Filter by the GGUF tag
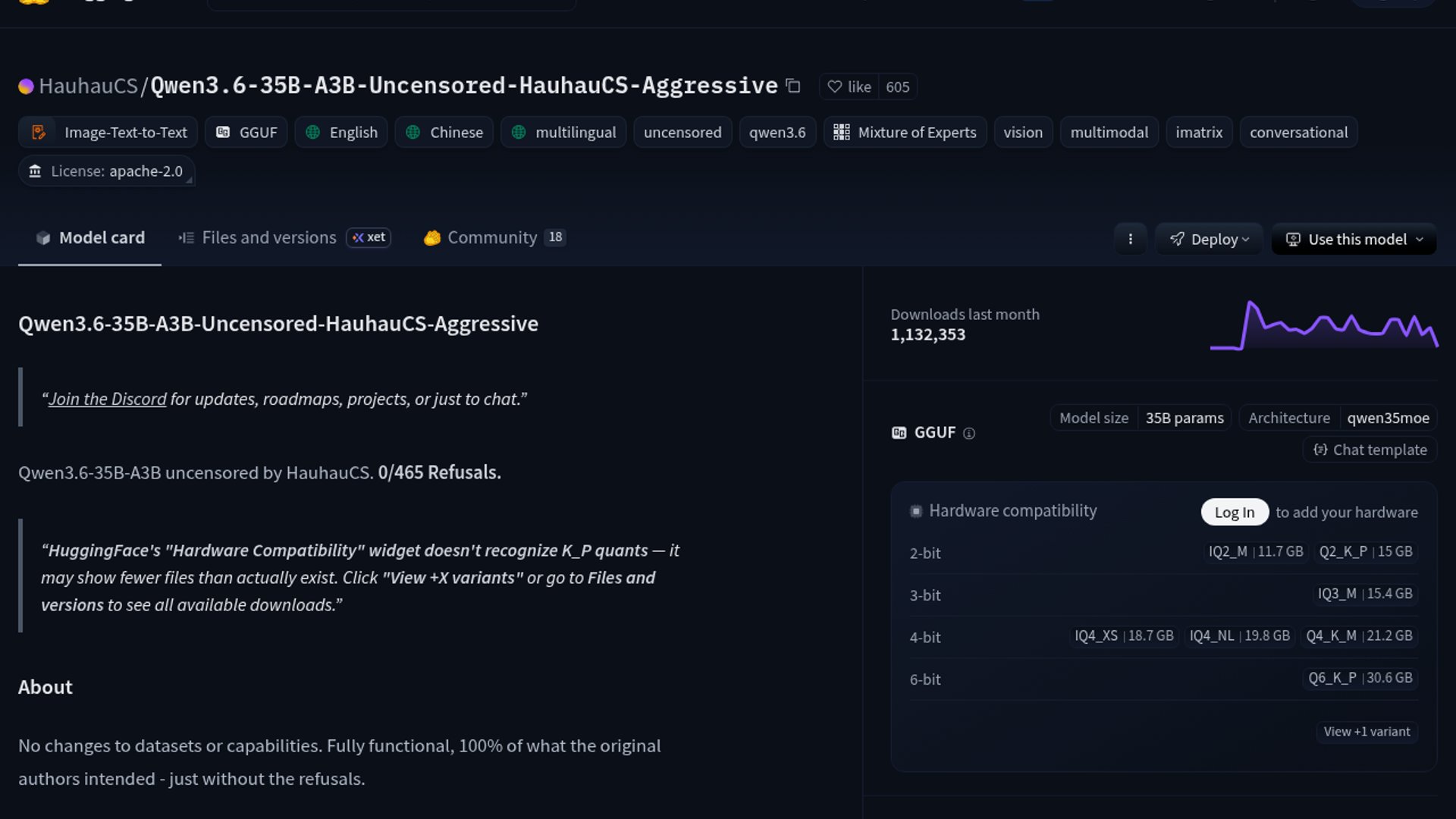The height and width of the screenshot is (819, 1456). pyautogui.click(x=246, y=132)
